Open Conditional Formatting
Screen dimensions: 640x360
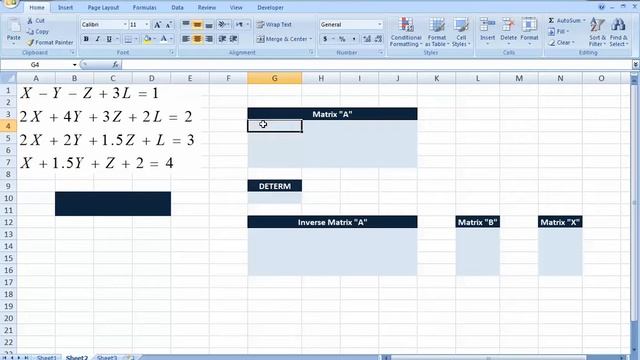coord(406,32)
